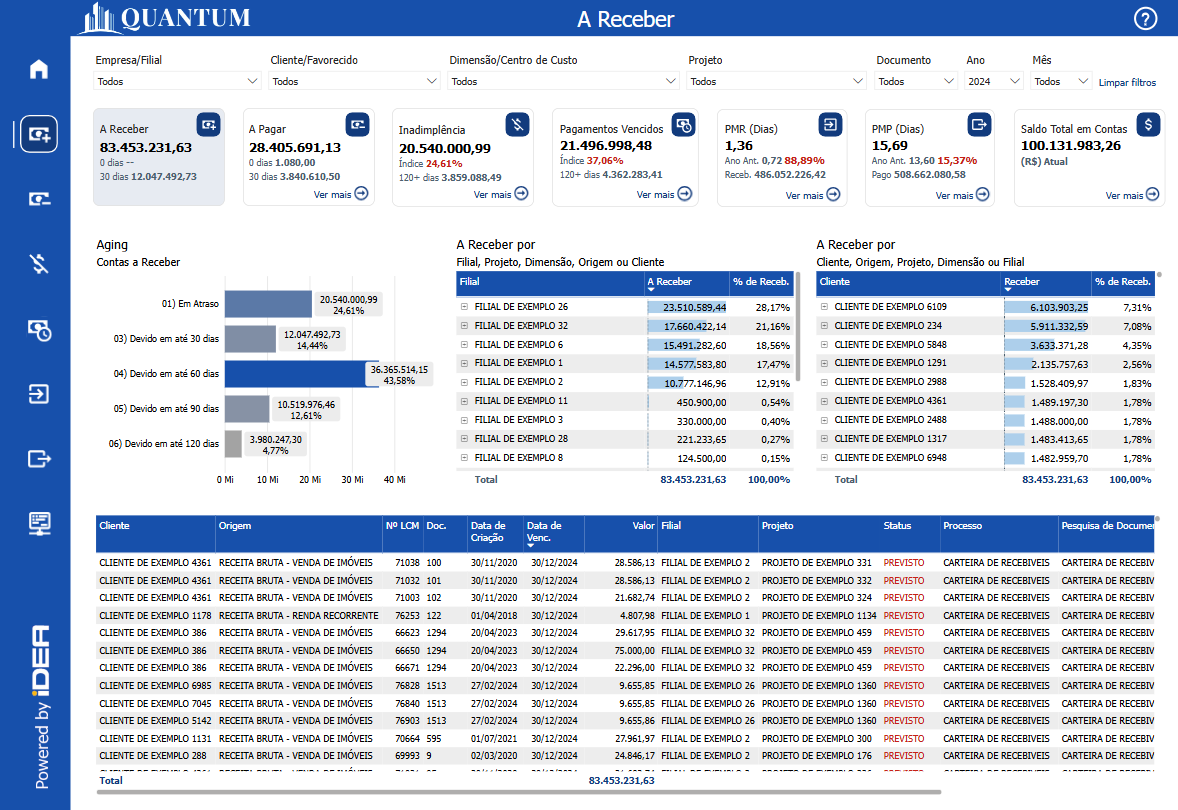Click the PMP (Dias) card icon
The image size is (1178, 810).
click(x=978, y=124)
